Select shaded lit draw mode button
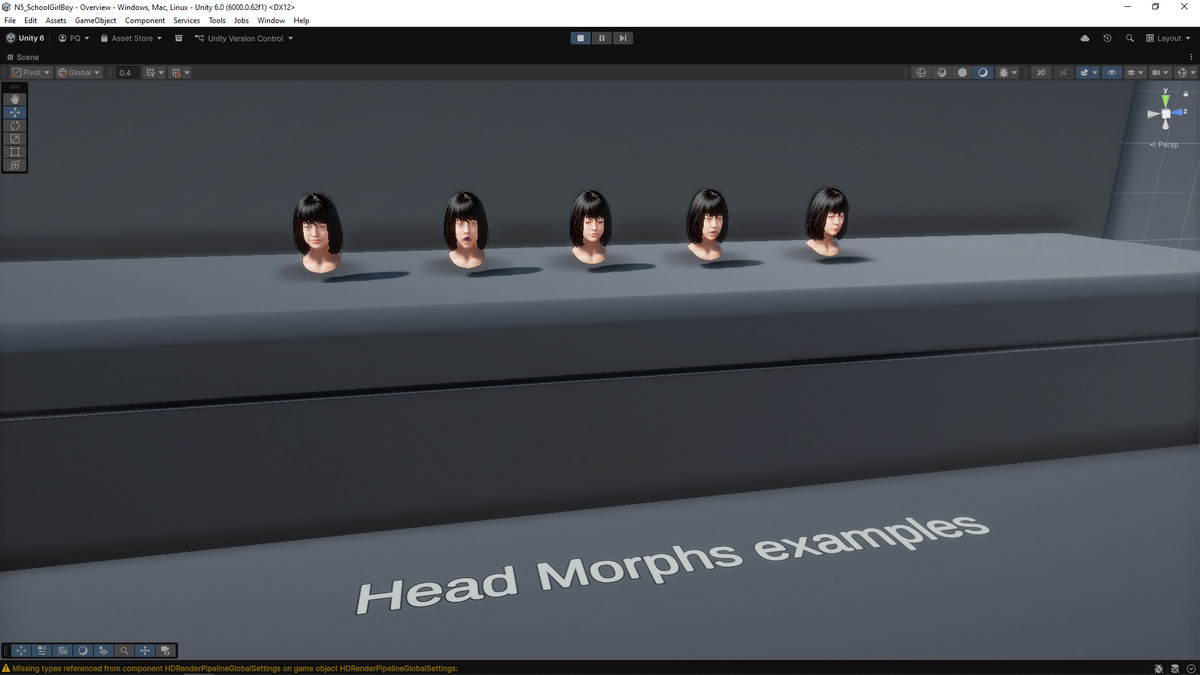Image resolution: width=1200 pixels, height=675 pixels. point(983,72)
